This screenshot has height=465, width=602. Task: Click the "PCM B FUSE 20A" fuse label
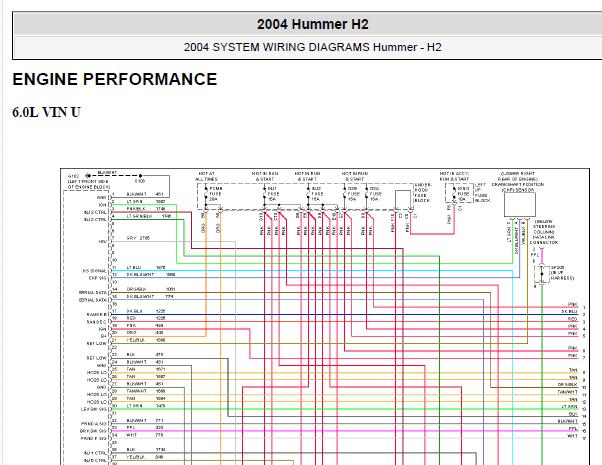[216, 194]
